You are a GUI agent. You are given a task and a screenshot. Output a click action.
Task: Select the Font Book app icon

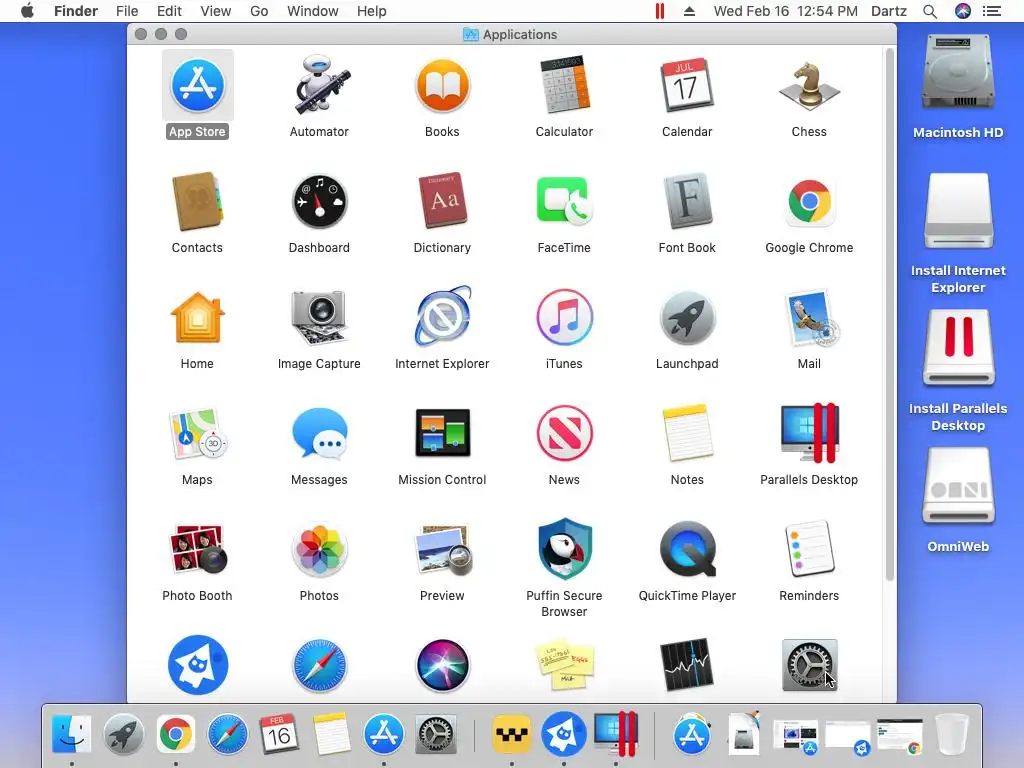(x=687, y=201)
